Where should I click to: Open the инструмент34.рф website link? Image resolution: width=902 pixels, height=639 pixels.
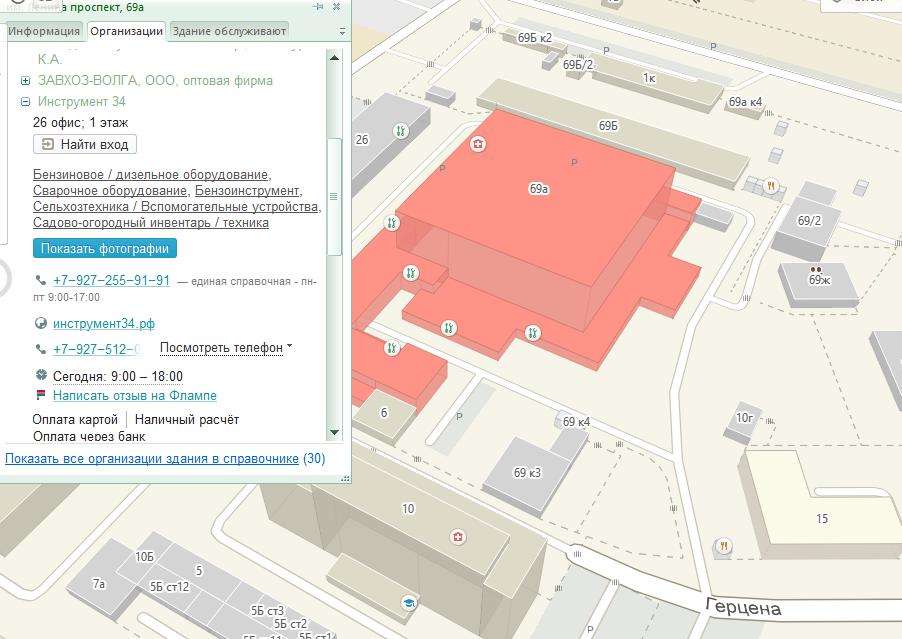(x=104, y=324)
